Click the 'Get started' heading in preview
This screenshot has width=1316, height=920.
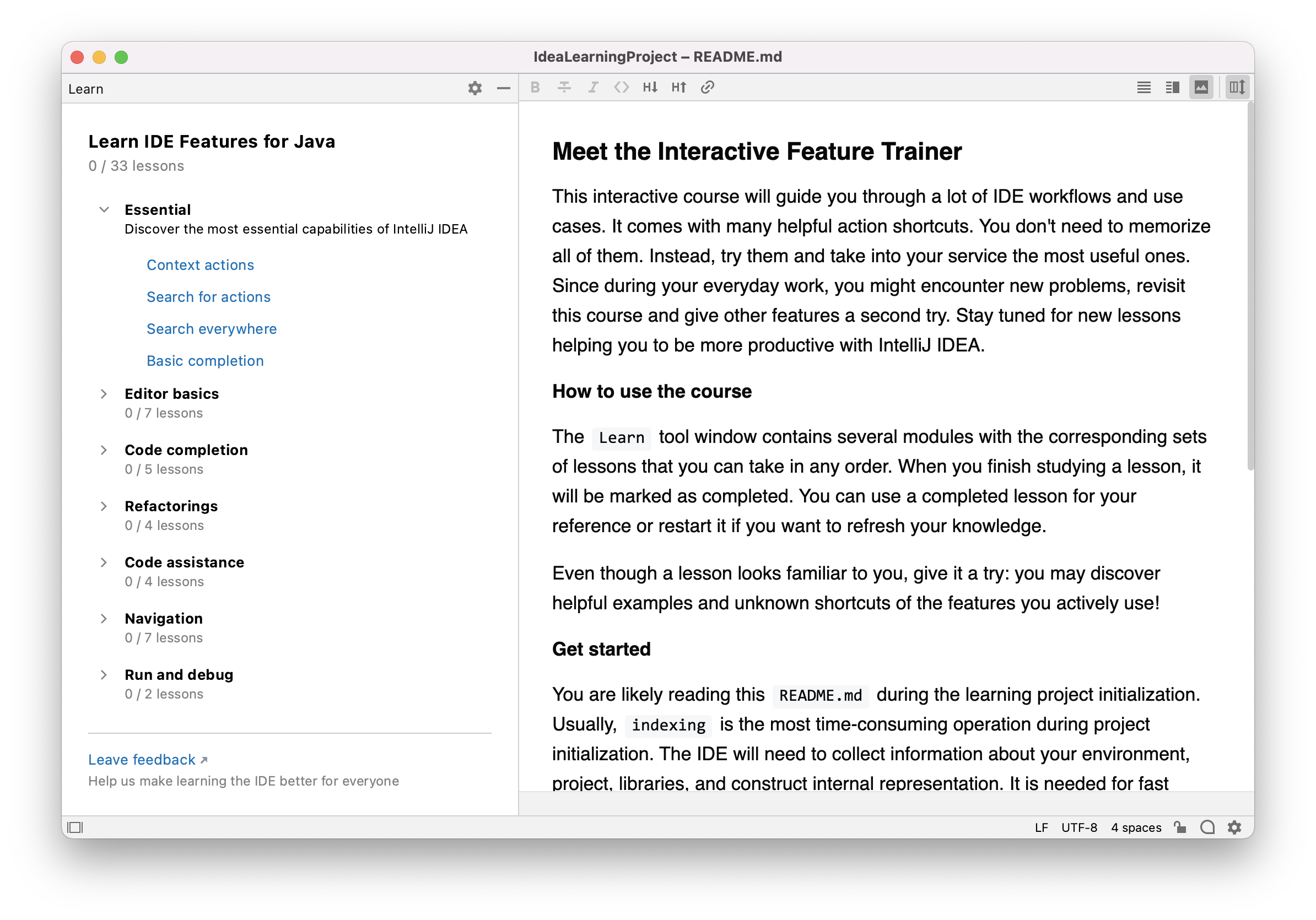coord(601,649)
